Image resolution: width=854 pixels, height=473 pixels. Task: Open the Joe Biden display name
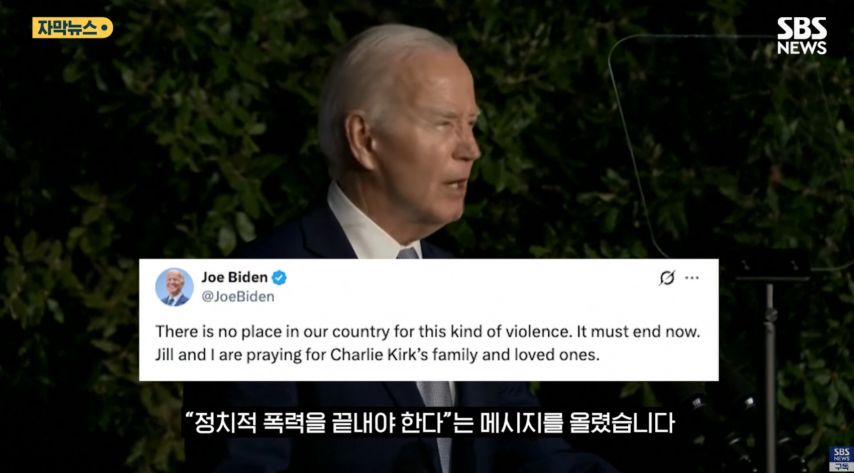coord(235,277)
